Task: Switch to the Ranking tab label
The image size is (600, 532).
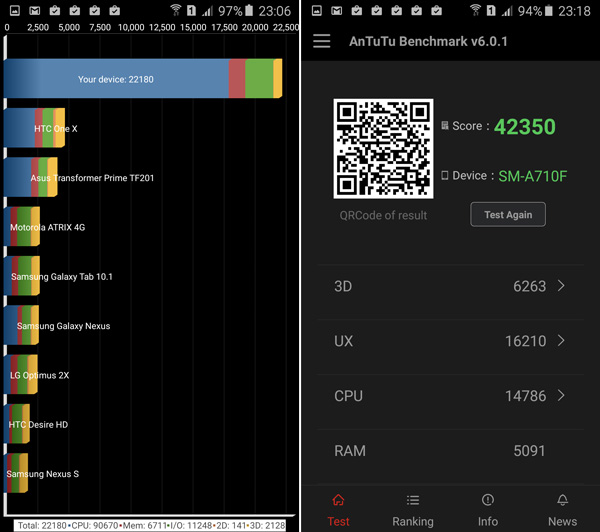Action: [x=412, y=521]
